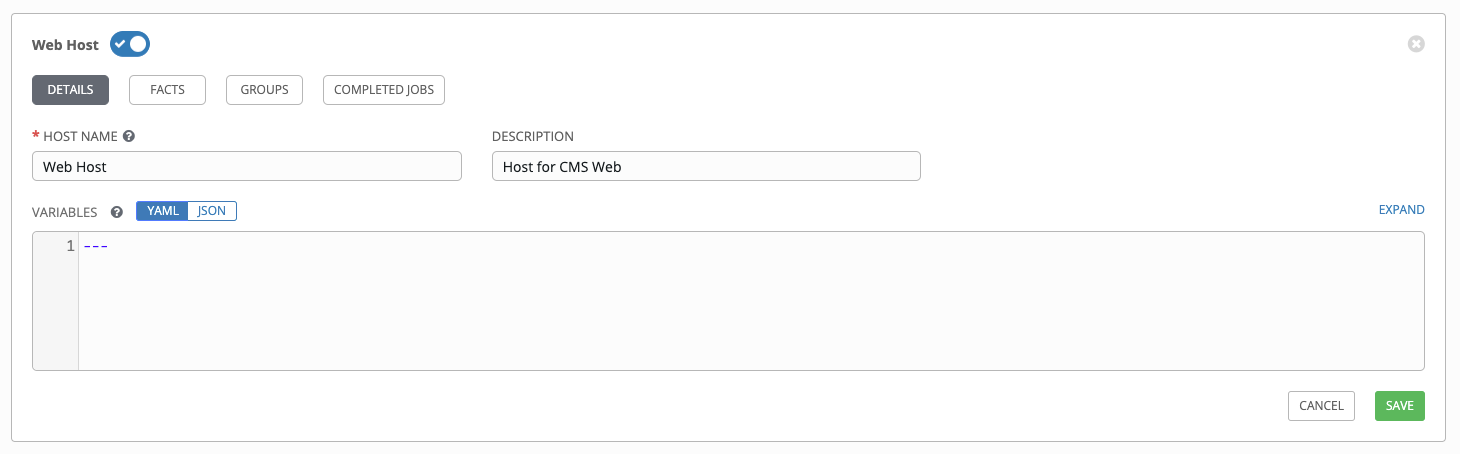This screenshot has height=454, width=1460.
Task: Click the Web Host panel title
Action: click(65, 45)
